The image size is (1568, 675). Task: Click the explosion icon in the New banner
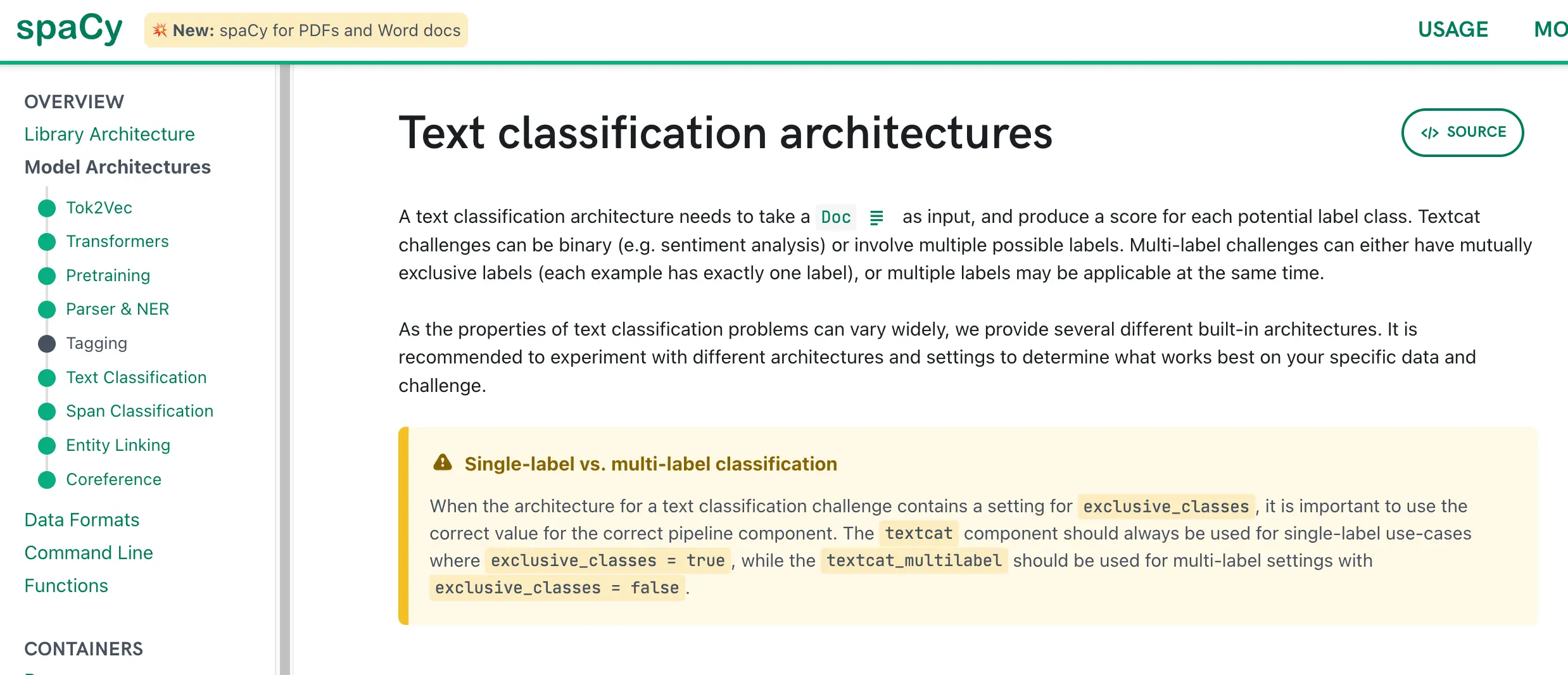160,30
